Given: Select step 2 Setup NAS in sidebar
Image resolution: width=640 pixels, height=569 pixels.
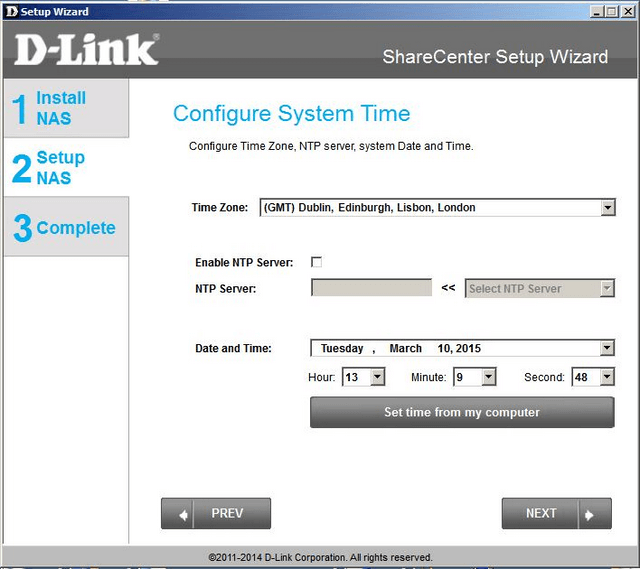Looking at the screenshot, I should (x=66, y=167).
